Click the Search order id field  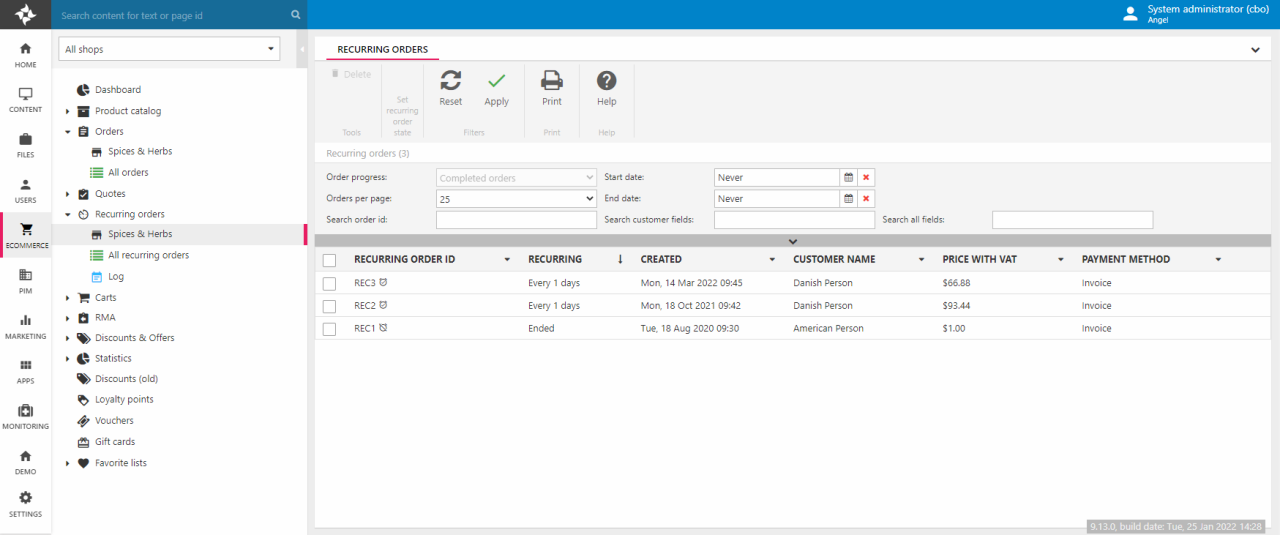(516, 220)
